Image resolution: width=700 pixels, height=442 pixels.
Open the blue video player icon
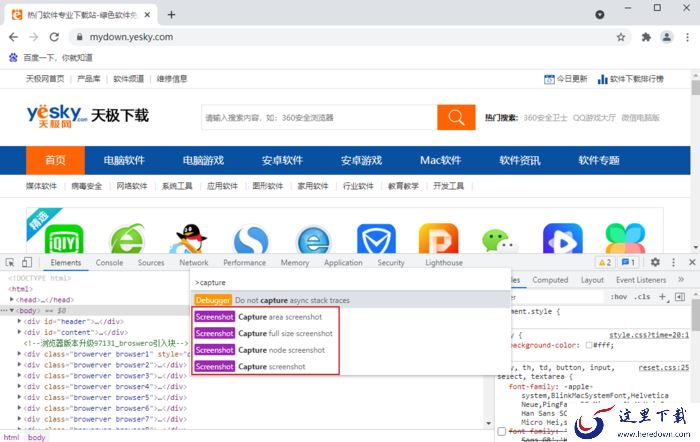point(562,239)
